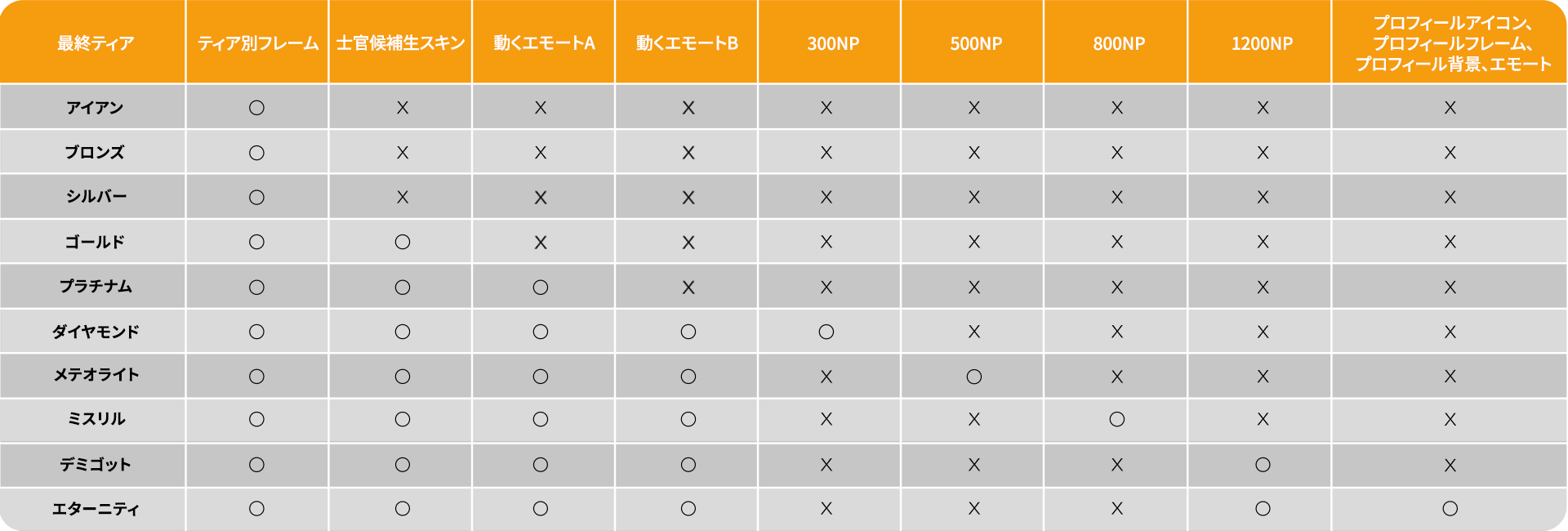Viewport: 1568px width, 531px height.
Task: Click the 士官候補生スキン column header
Action: point(400,43)
